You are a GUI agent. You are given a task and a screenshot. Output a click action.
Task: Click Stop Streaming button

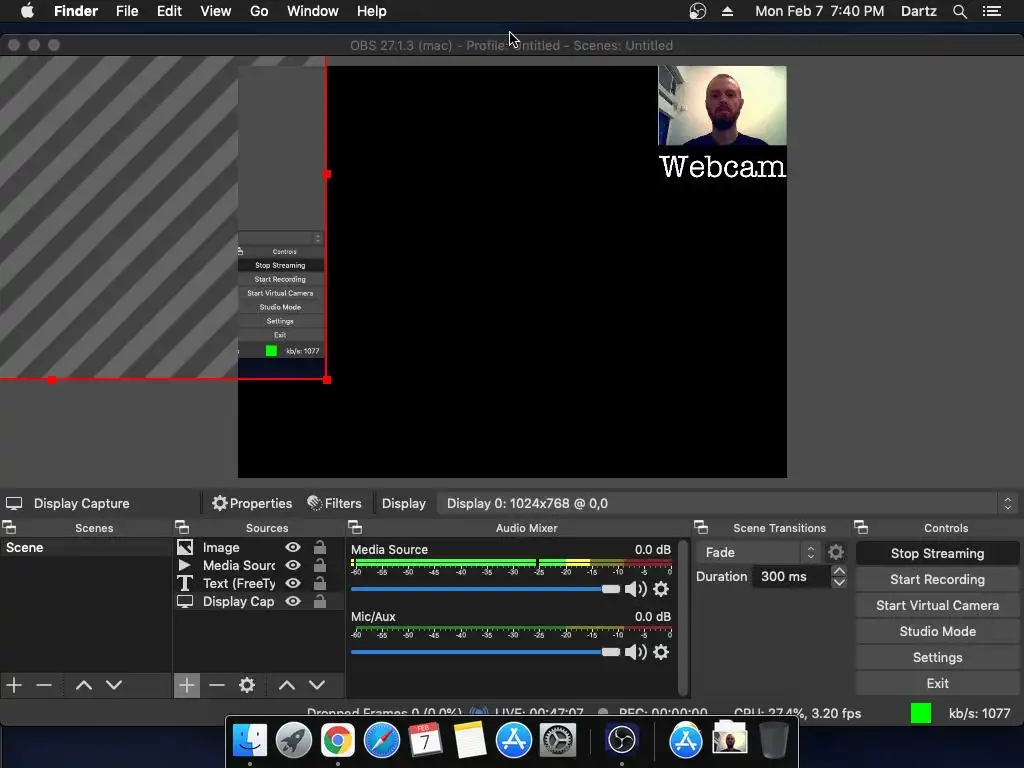[x=937, y=553]
